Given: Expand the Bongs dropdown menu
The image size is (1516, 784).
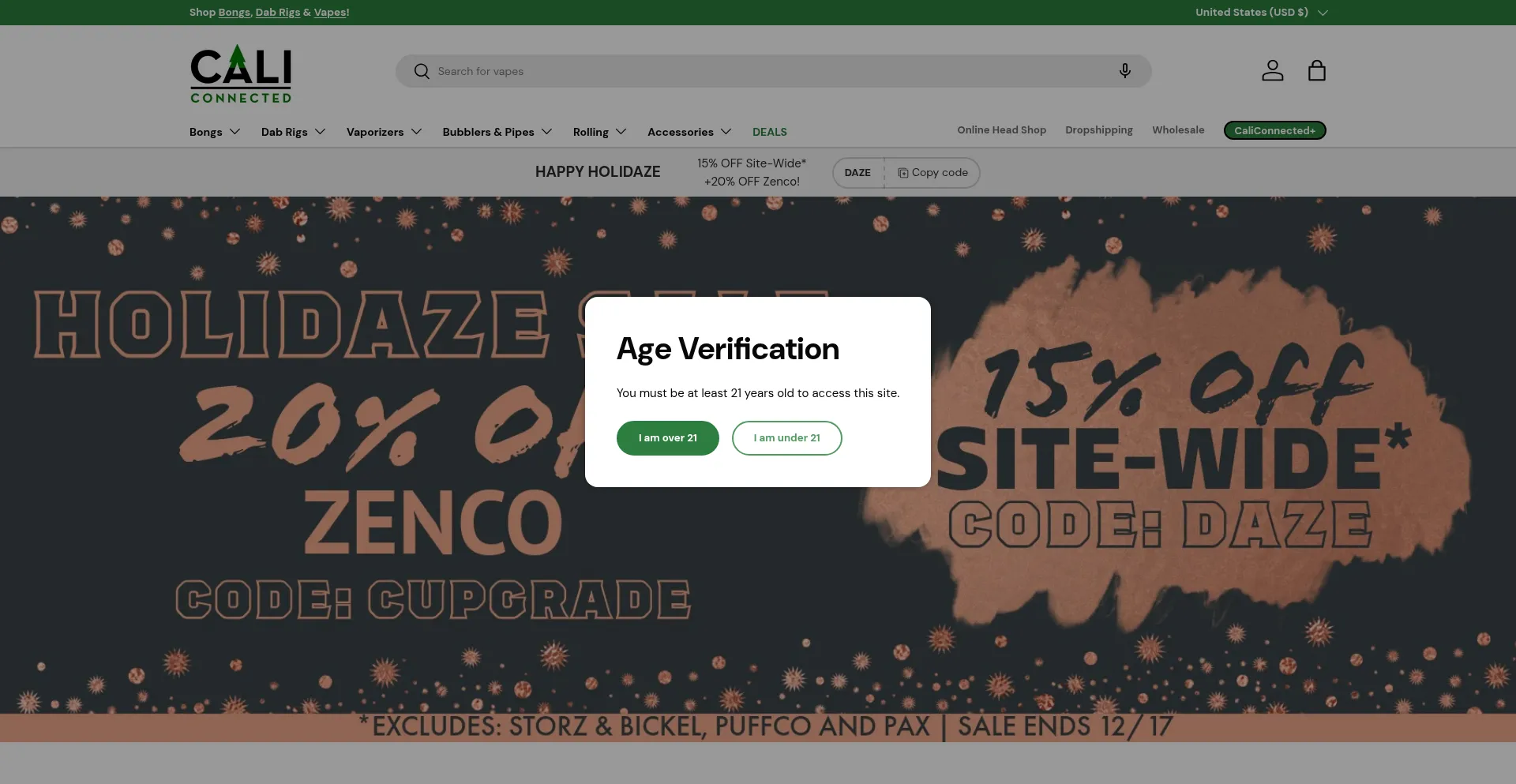Looking at the screenshot, I should tap(214, 132).
